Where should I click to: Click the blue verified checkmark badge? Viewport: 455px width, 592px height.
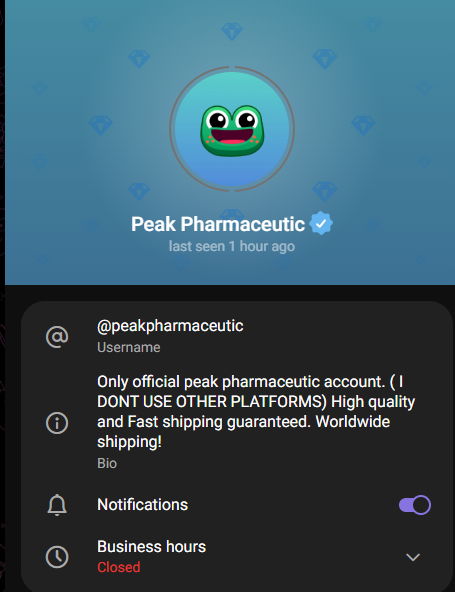pos(321,224)
